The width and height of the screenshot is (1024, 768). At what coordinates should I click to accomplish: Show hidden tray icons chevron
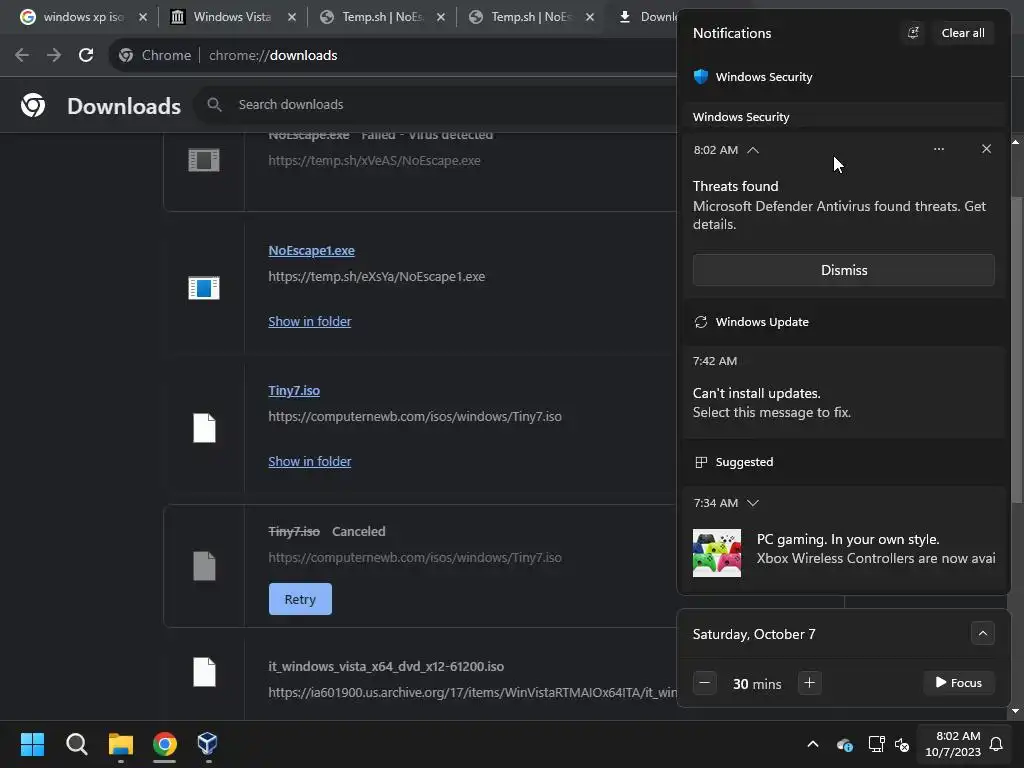(813, 744)
